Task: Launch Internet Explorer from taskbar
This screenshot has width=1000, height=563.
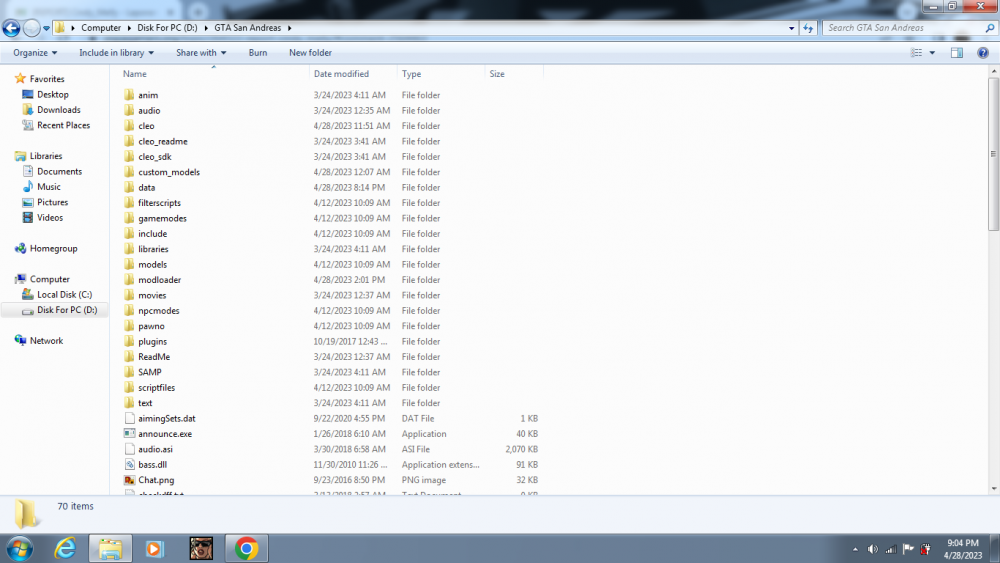Action: [x=64, y=548]
